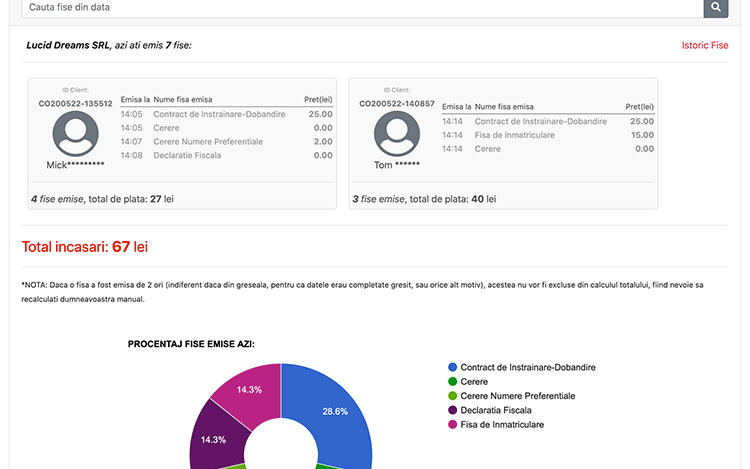The width and height of the screenshot is (750, 469).
Task: Focus the 'Cauta fise din data' search field
Action: (x=362, y=8)
